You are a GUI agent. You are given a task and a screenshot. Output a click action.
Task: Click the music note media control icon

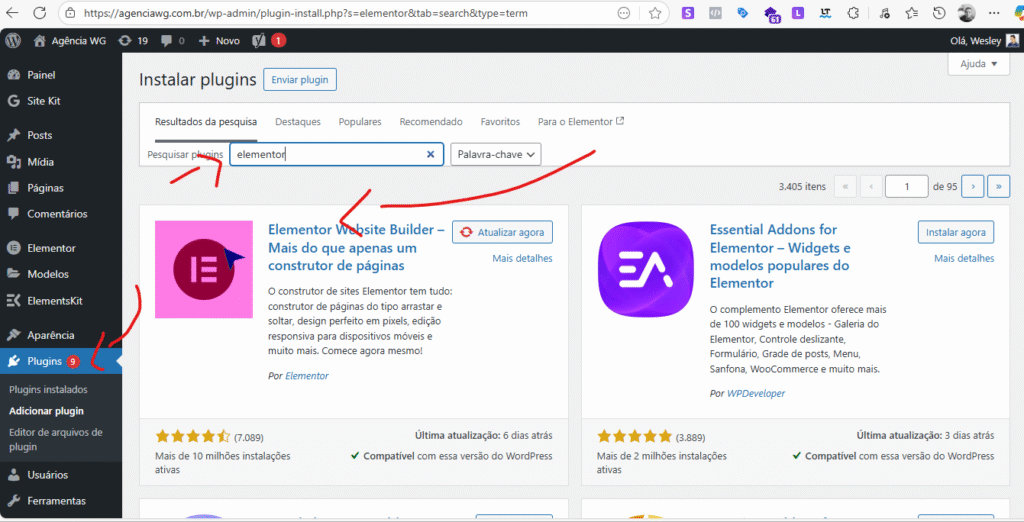[884, 13]
